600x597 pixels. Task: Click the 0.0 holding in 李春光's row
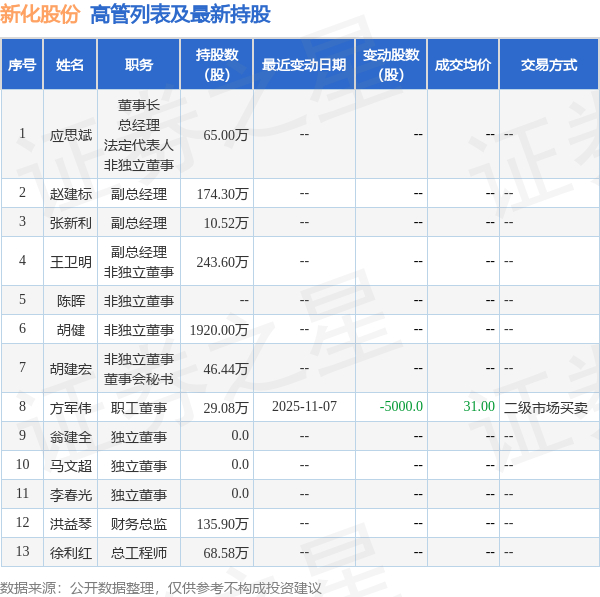tap(240, 493)
